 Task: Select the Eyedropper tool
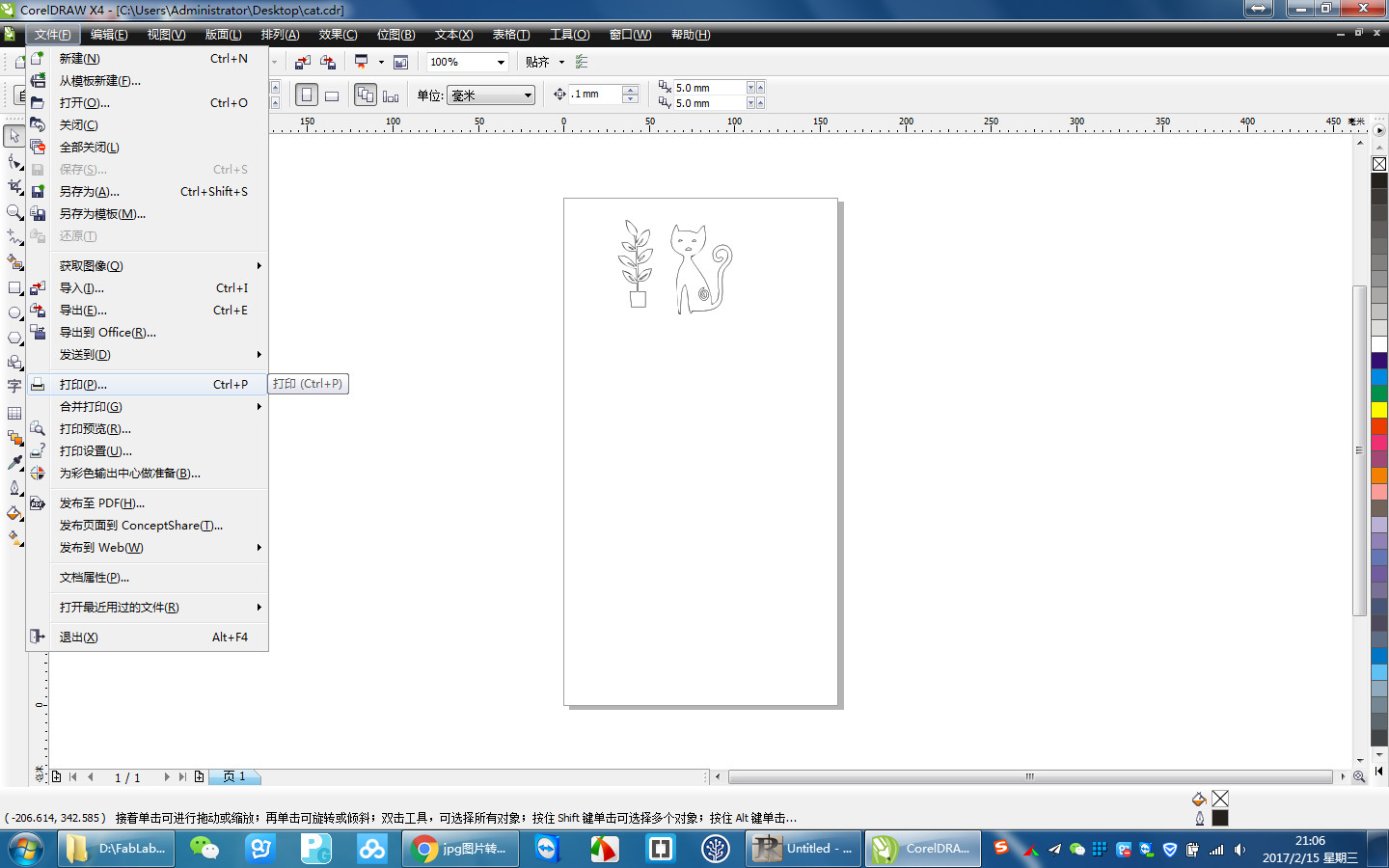pos(14,463)
